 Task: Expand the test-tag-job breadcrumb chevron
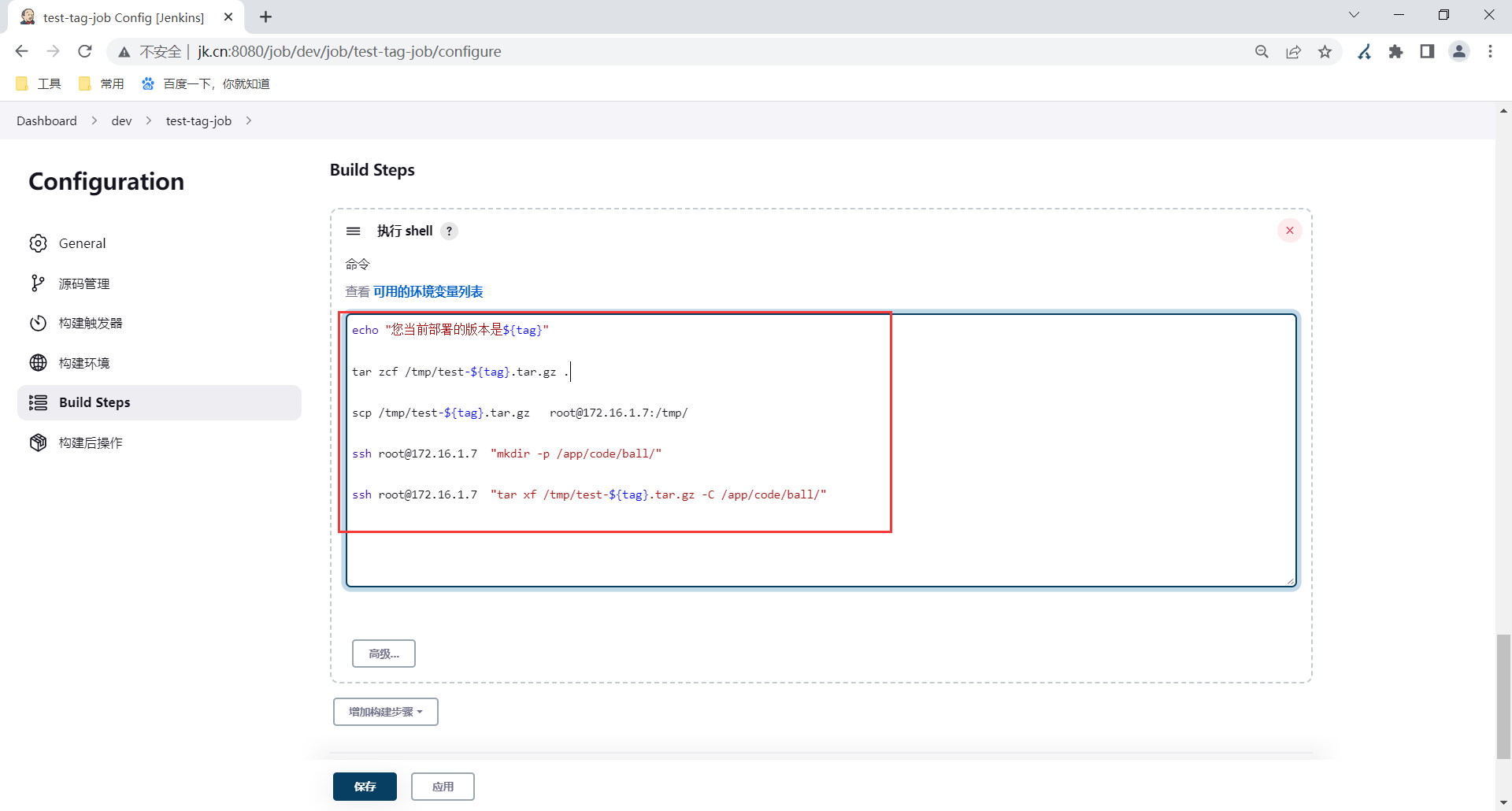click(249, 120)
